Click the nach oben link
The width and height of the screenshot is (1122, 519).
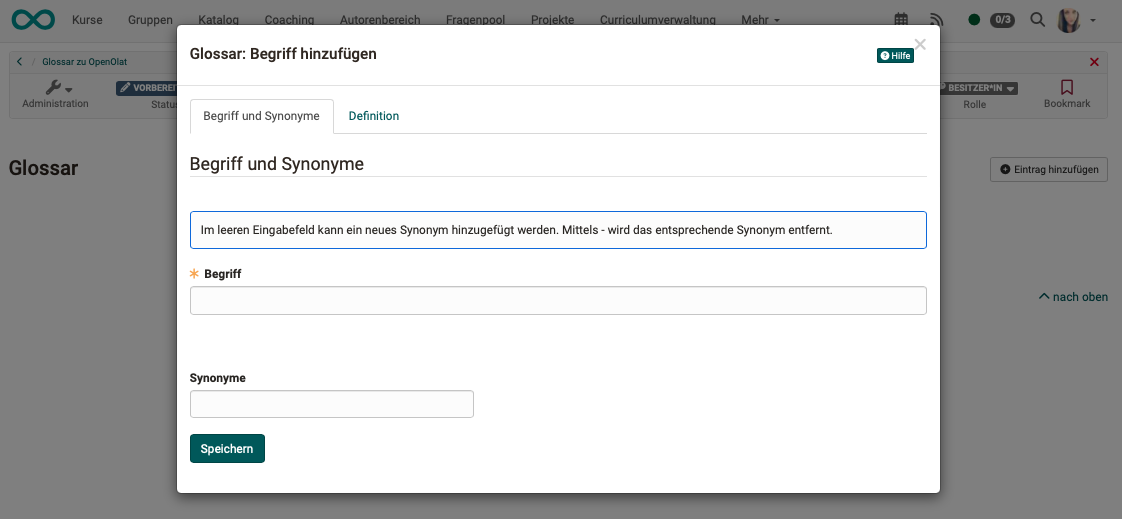1073,296
